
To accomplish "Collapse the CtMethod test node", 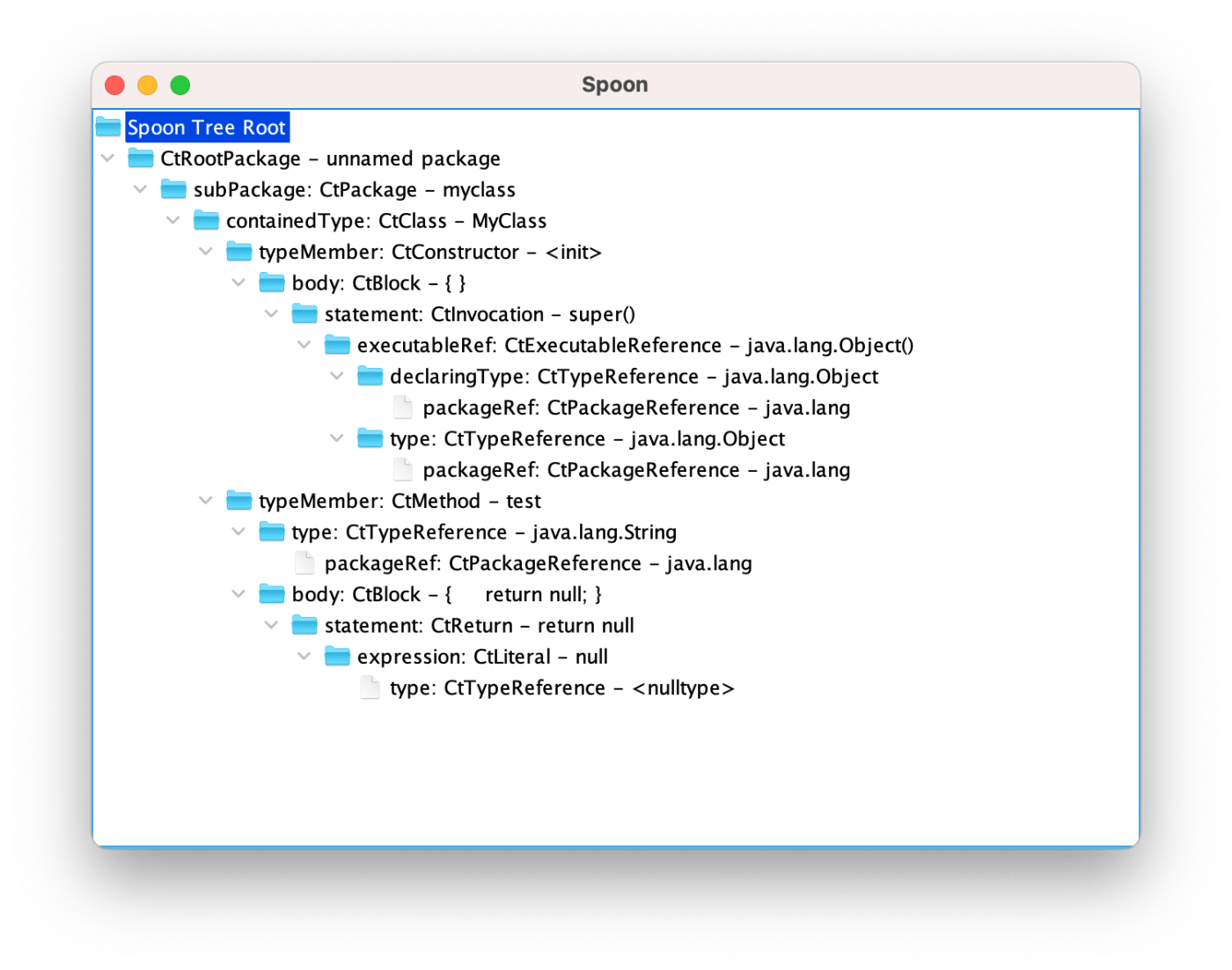I will pyautogui.click(x=206, y=501).
